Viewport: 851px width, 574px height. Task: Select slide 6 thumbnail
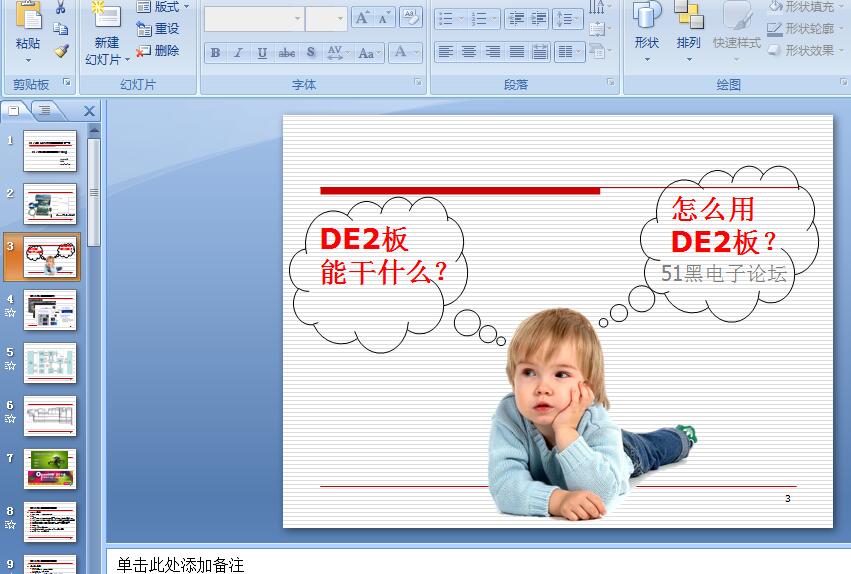50,416
